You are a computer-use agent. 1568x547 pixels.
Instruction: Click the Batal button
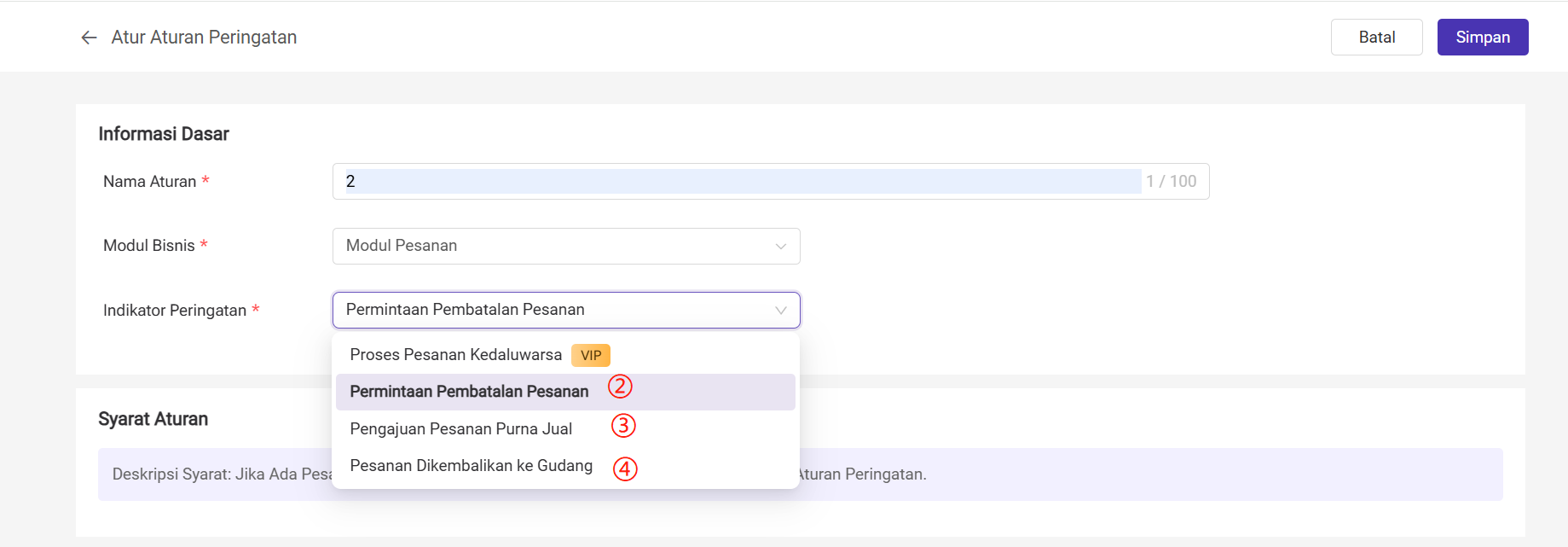[x=1376, y=38]
